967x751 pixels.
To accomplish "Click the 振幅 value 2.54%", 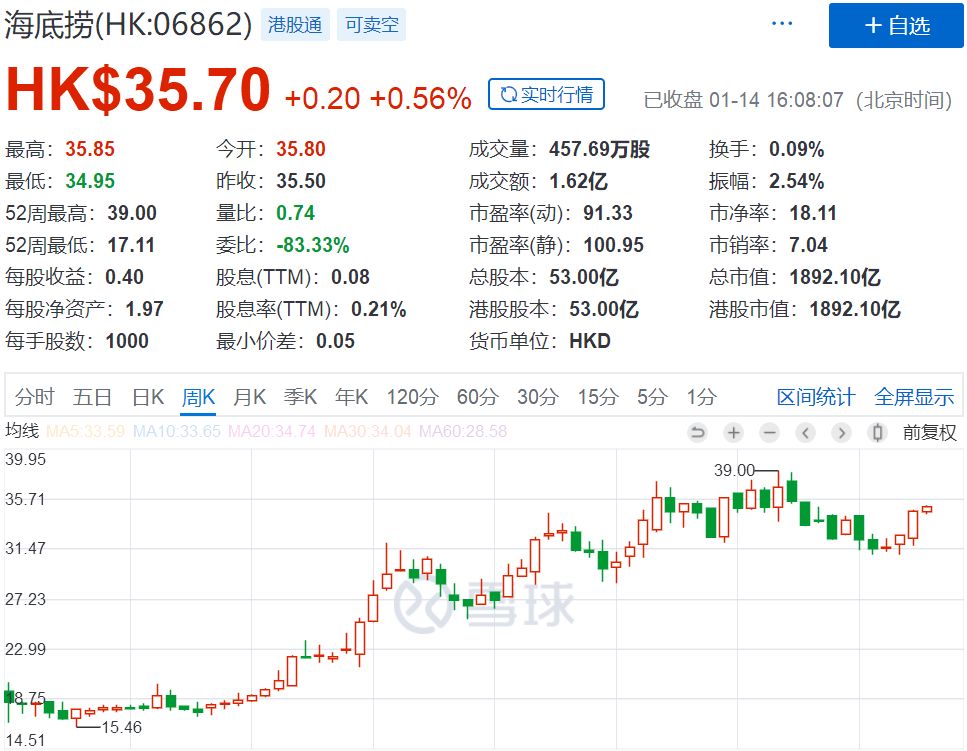I will click(x=796, y=181).
